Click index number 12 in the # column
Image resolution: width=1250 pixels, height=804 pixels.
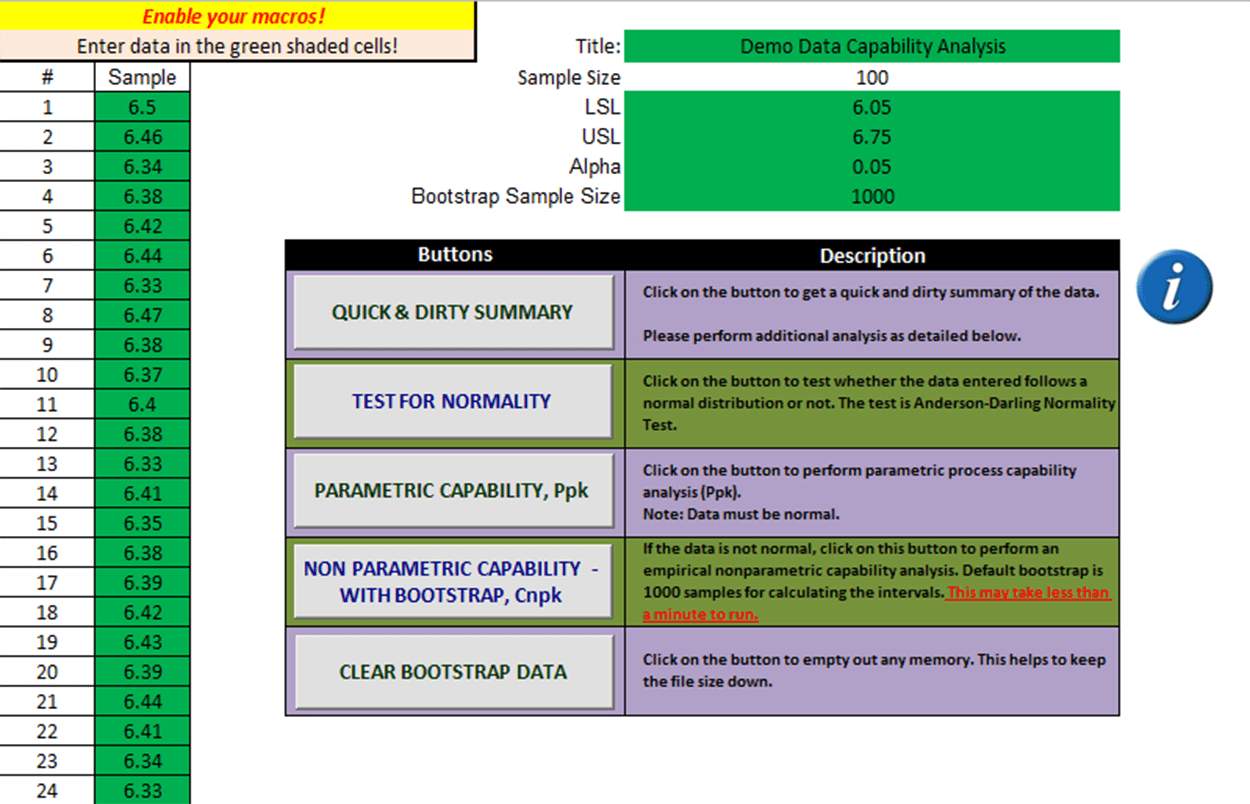pos(47,434)
